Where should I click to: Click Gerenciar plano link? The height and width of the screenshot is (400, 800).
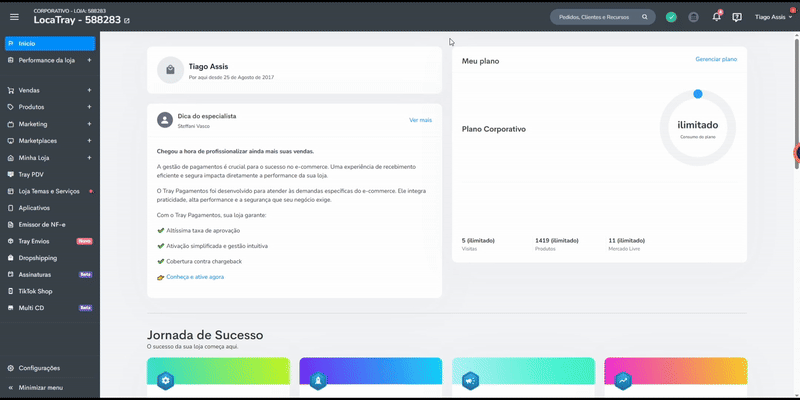pyautogui.click(x=716, y=59)
